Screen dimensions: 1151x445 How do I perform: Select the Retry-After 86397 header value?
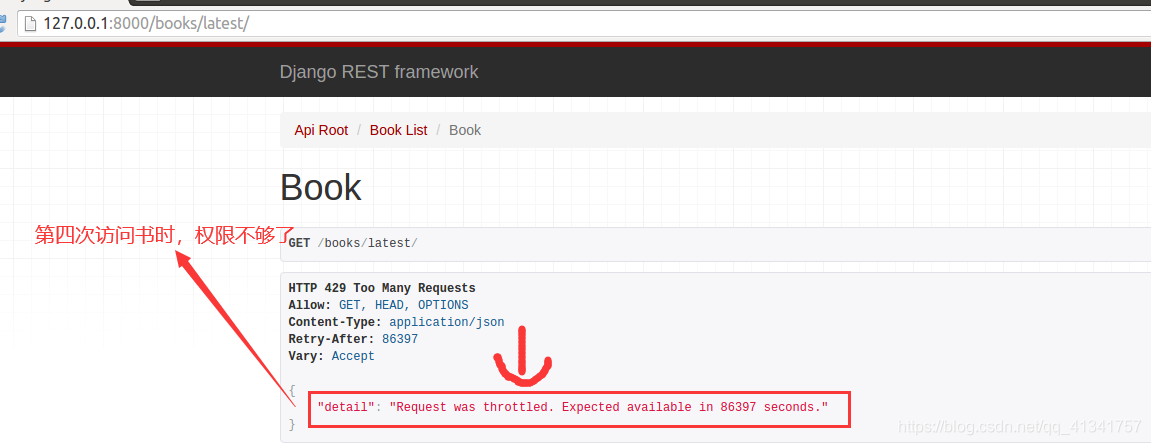tap(400, 339)
